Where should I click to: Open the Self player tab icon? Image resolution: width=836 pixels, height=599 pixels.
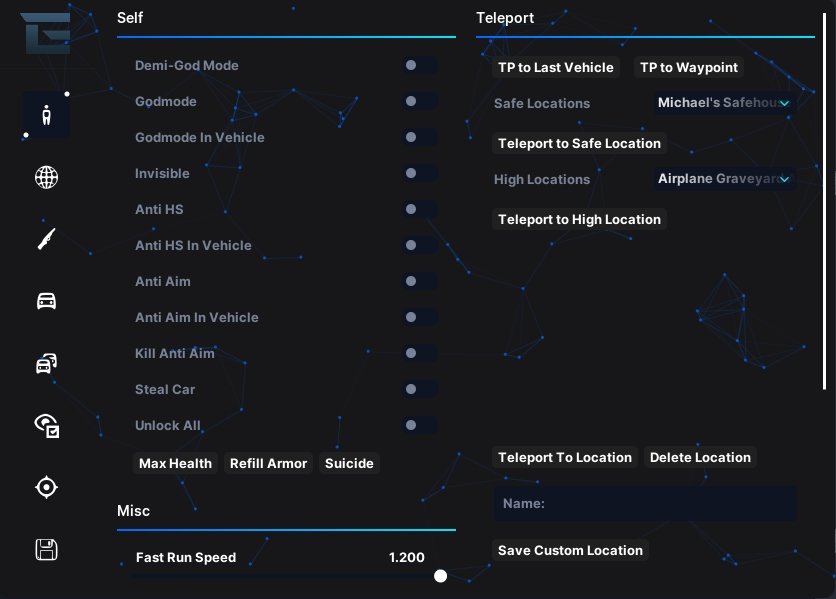click(46, 115)
